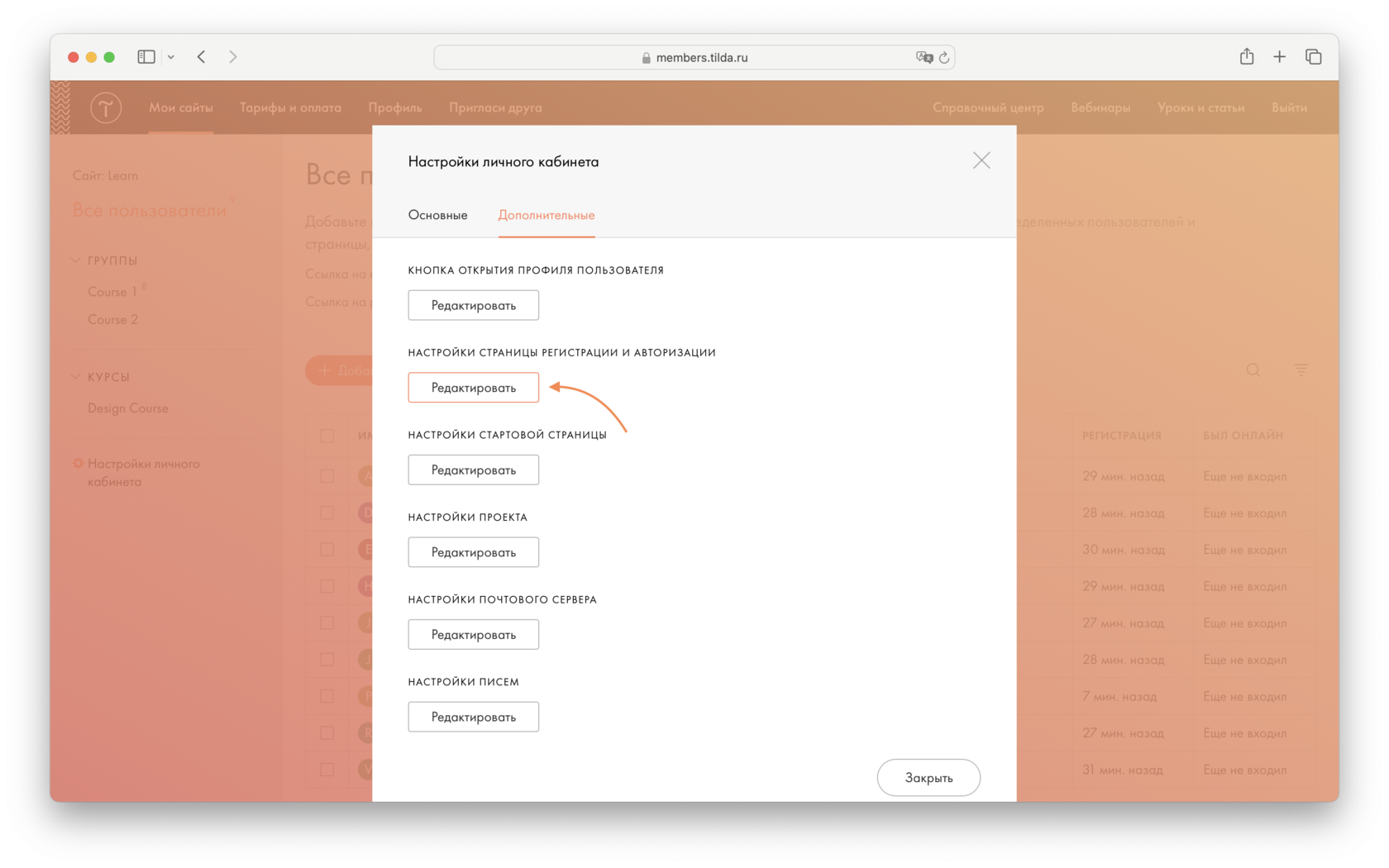Click the 'Сайт: Learn' label in sidebar
This screenshot has height=868, width=1389.
pyautogui.click(x=105, y=175)
